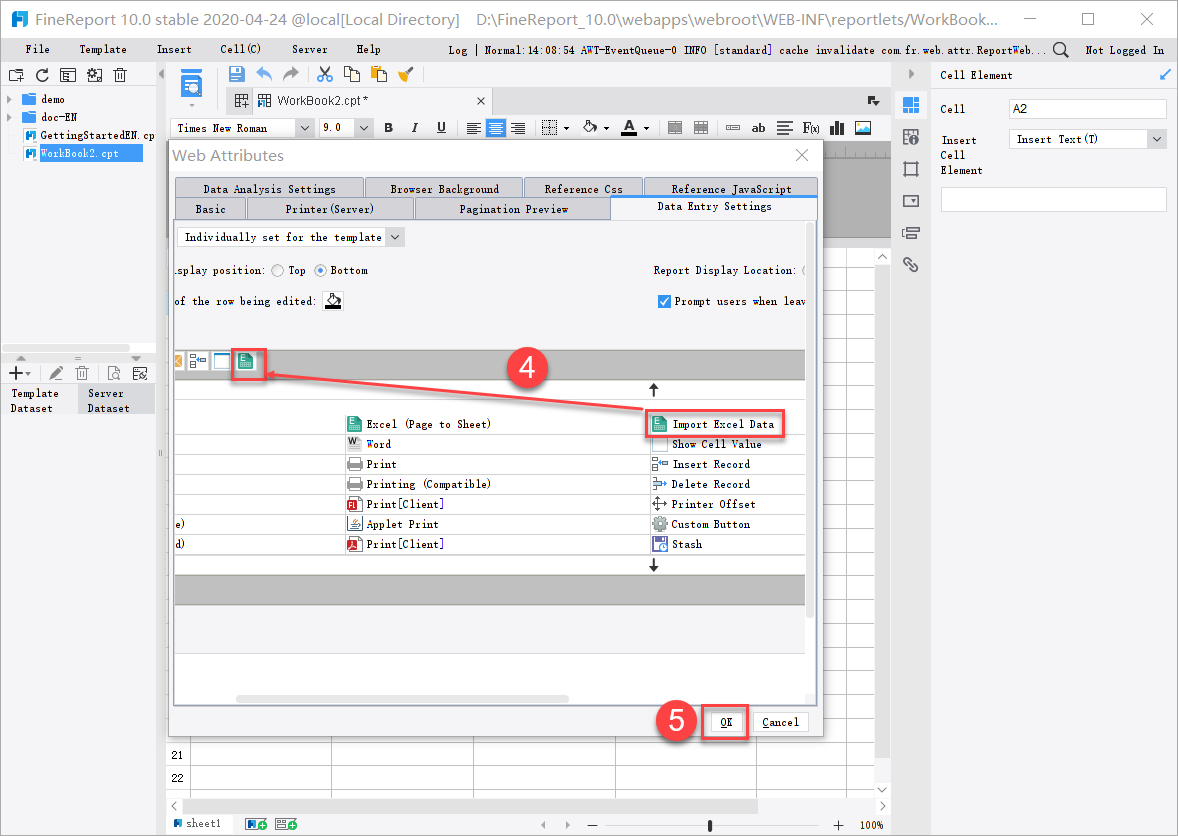Open the Widget Settings icon in right sidebar
This screenshot has height=836, width=1178.
[911, 201]
